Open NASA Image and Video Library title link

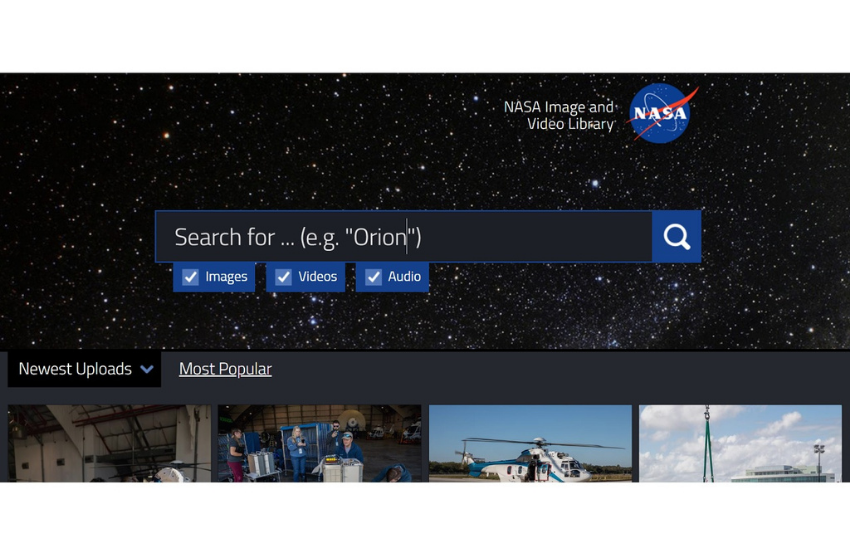tap(559, 115)
